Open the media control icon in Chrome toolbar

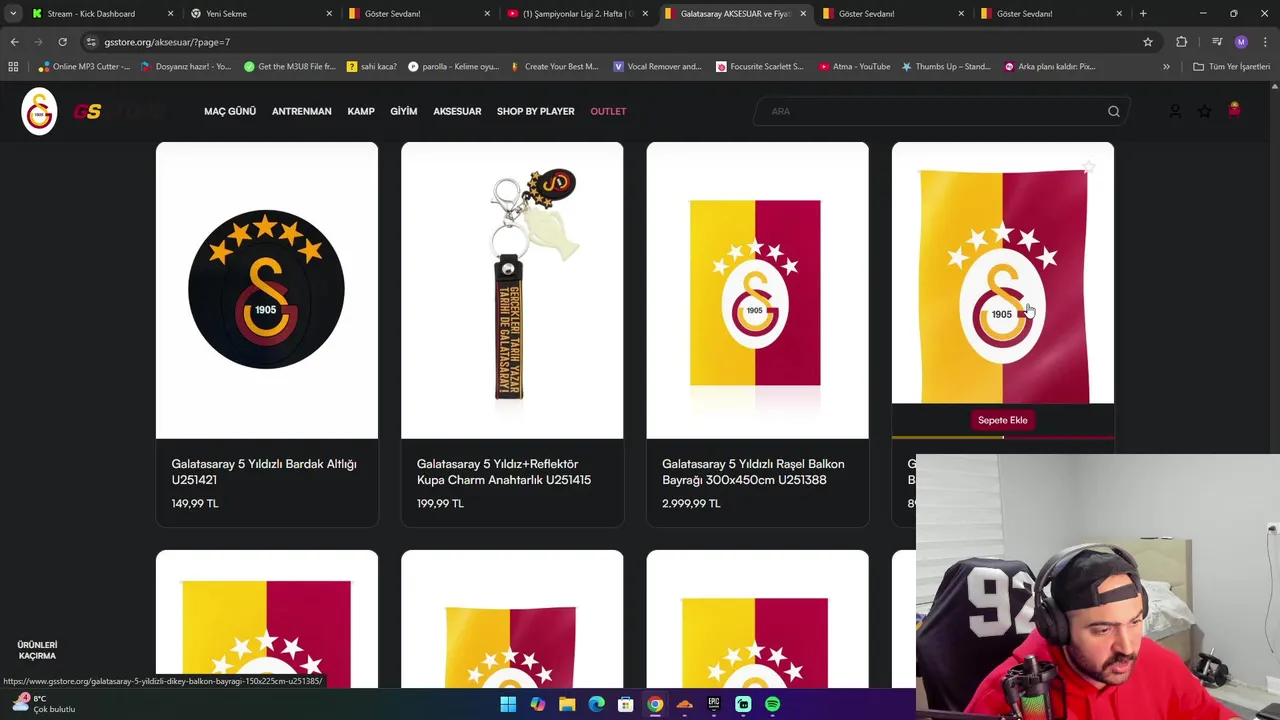pyautogui.click(x=1216, y=42)
